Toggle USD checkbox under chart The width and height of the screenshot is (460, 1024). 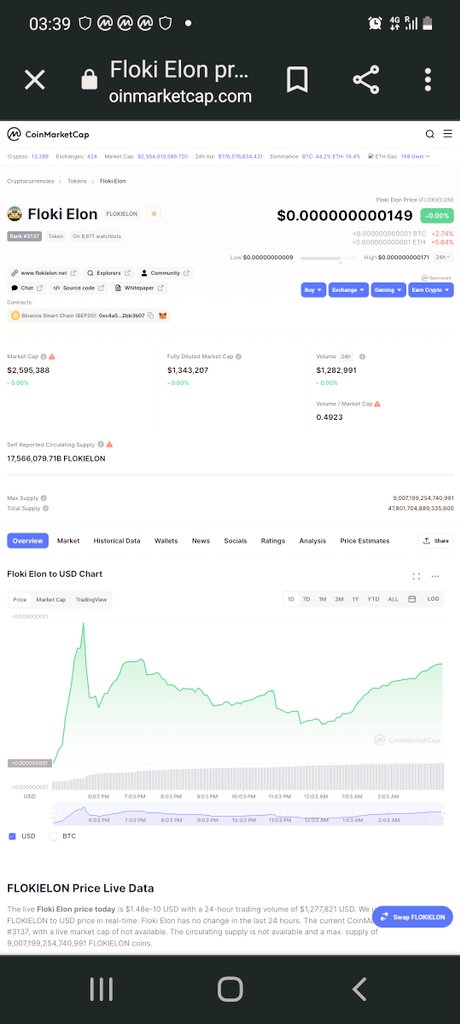point(12,836)
